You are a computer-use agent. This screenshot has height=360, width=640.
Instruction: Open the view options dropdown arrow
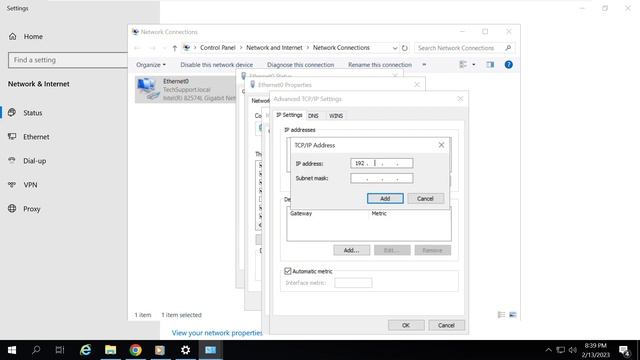473,64
